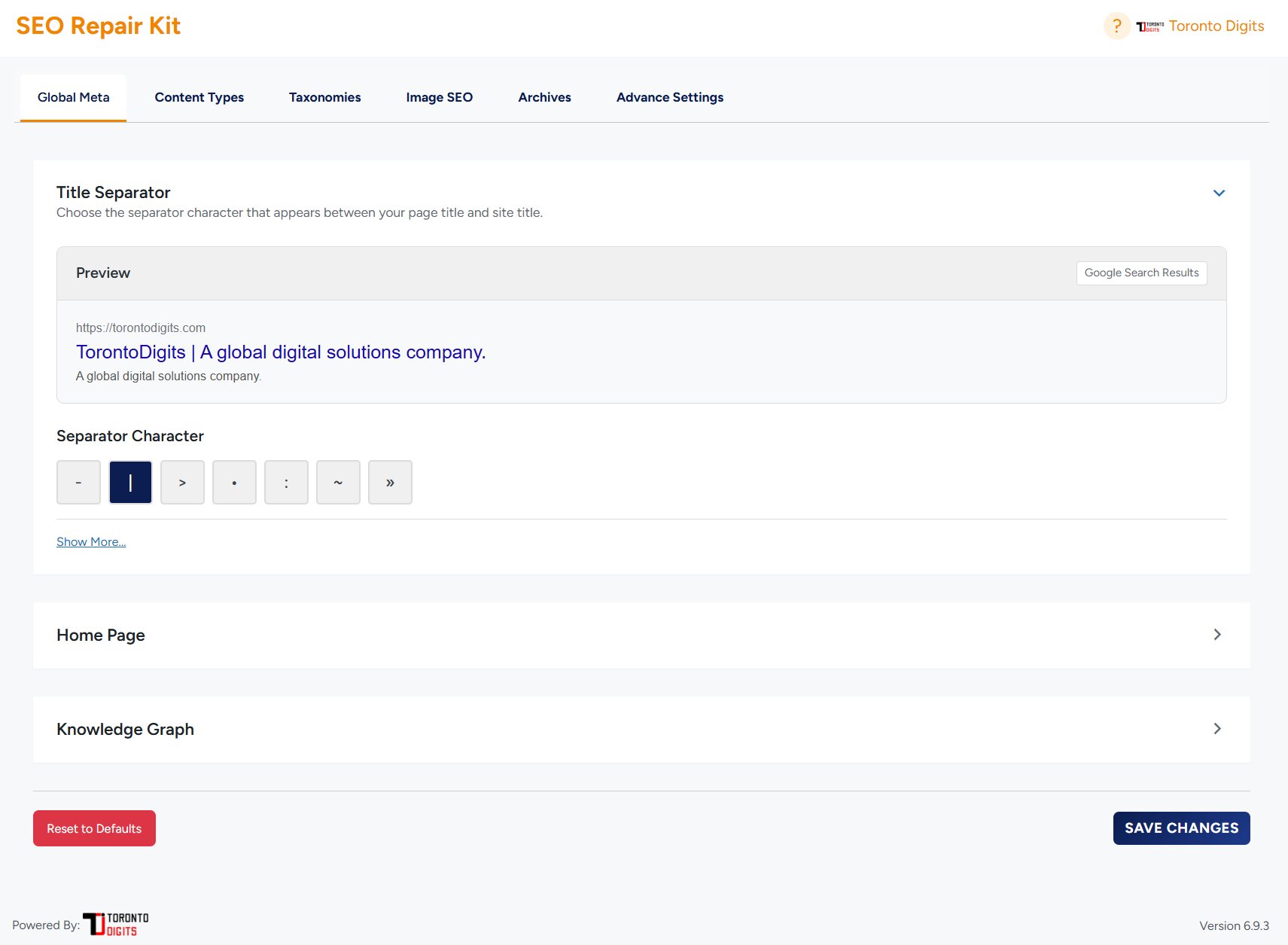This screenshot has height=945, width=1288.
Task: Click the orange help question mark icon
Action: pos(1116,26)
